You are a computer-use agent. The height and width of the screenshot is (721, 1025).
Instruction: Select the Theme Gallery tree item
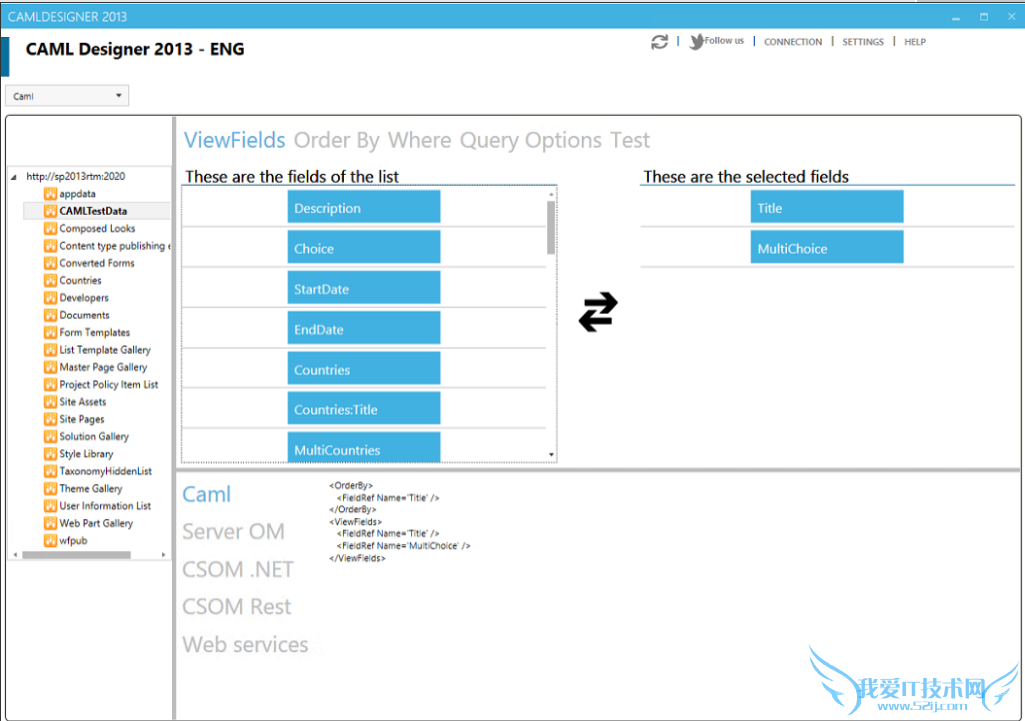point(91,488)
